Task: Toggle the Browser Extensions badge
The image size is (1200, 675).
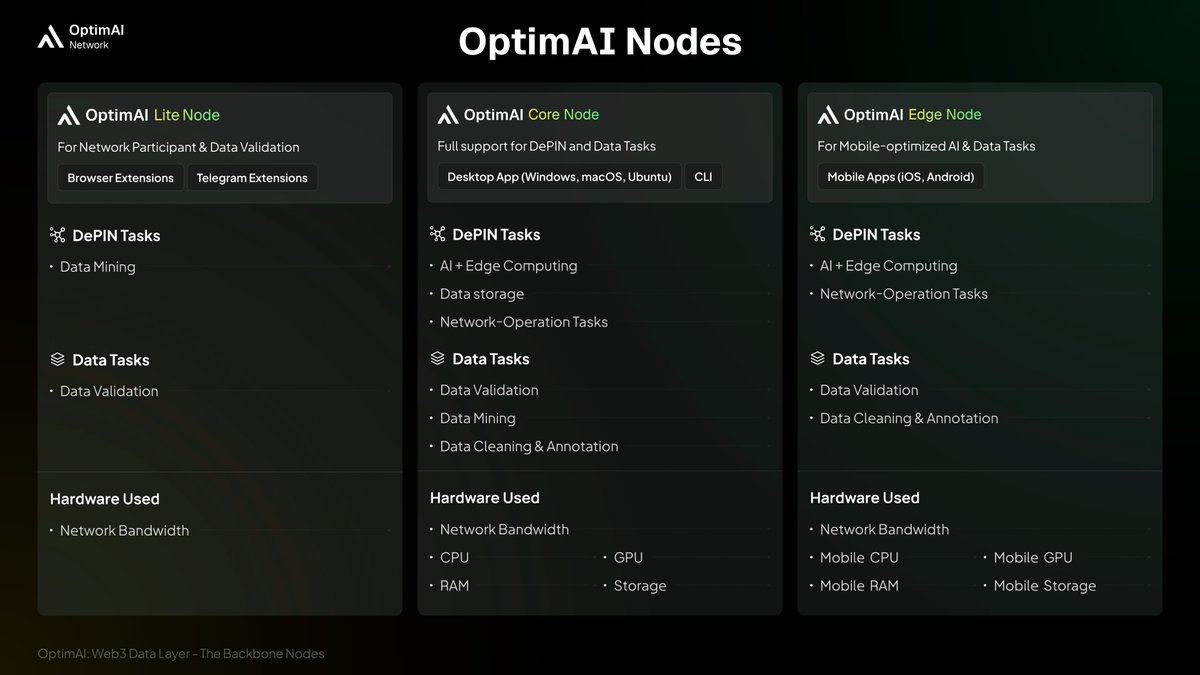Action: [119, 177]
